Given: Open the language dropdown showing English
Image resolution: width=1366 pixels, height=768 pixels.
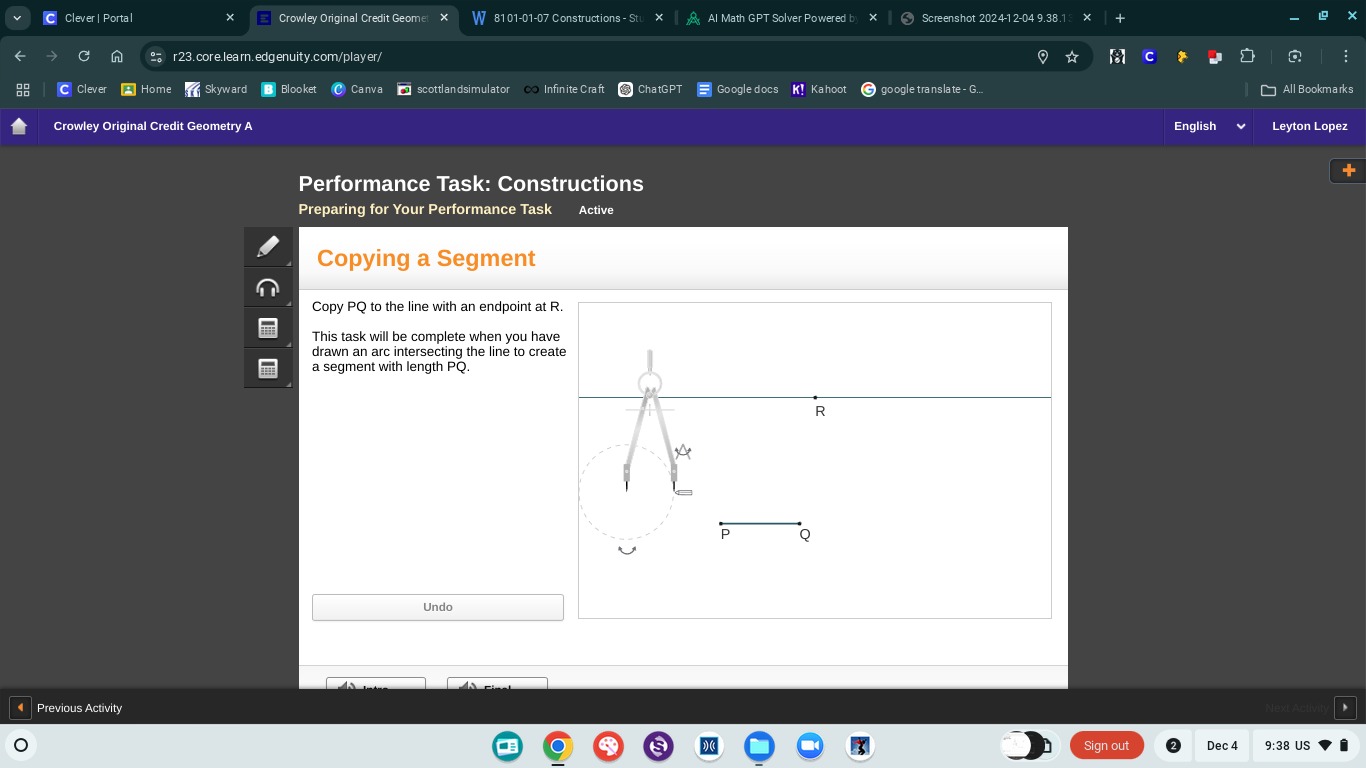Looking at the screenshot, I should click(x=1209, y=126).
